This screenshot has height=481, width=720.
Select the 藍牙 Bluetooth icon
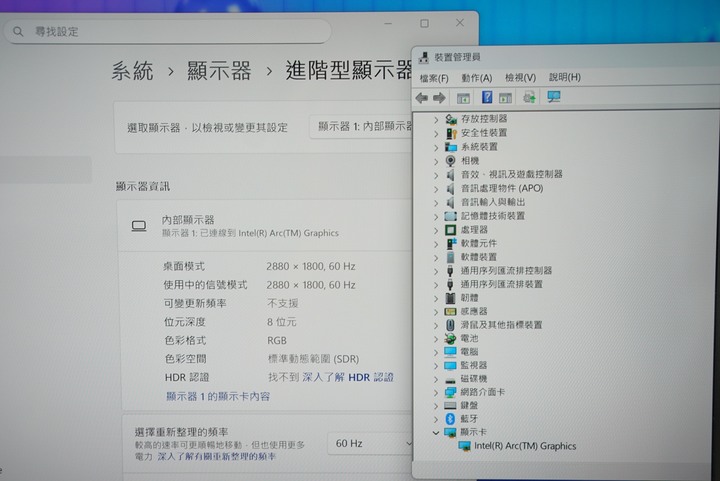[x=450, y=419]
